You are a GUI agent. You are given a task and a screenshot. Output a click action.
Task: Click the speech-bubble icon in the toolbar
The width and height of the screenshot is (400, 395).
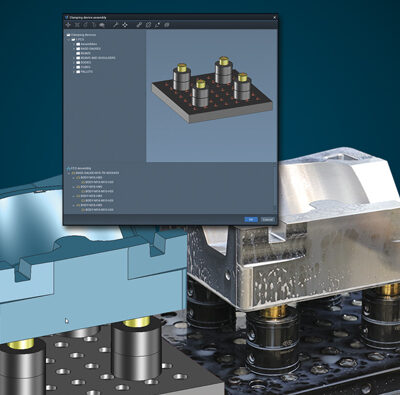click(x=102, y=25)
